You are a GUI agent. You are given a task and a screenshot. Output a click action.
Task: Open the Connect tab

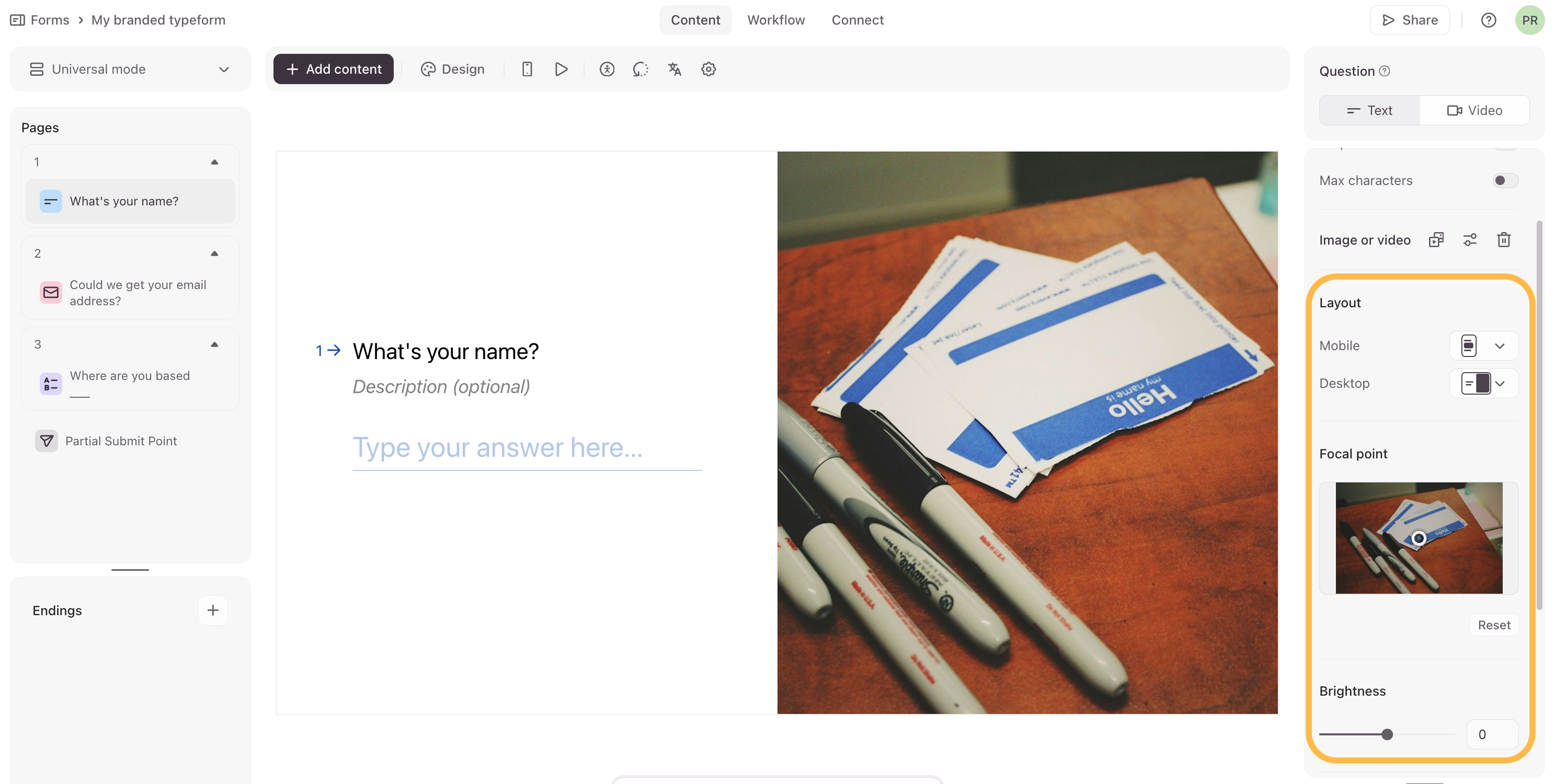tap(857, 20)
